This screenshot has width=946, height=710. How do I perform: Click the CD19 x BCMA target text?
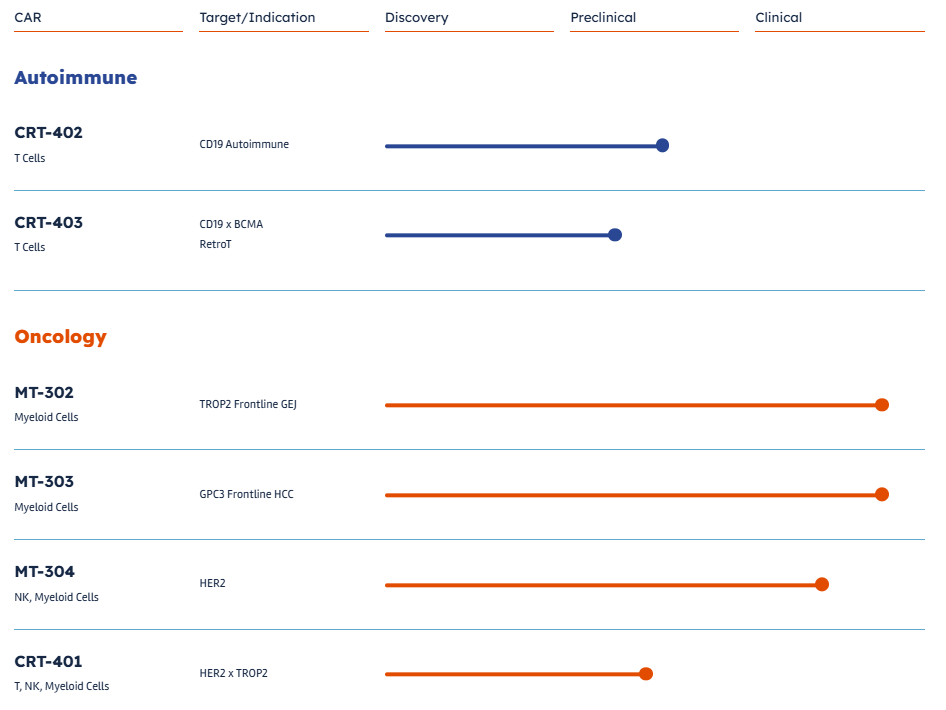[x=231, y=224]
